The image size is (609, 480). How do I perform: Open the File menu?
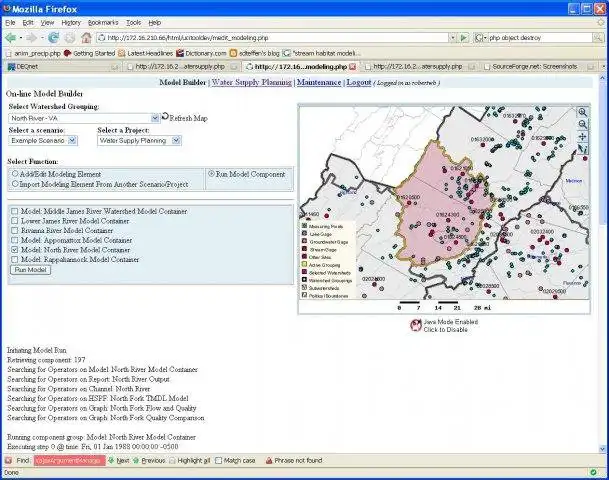[10, 23]
